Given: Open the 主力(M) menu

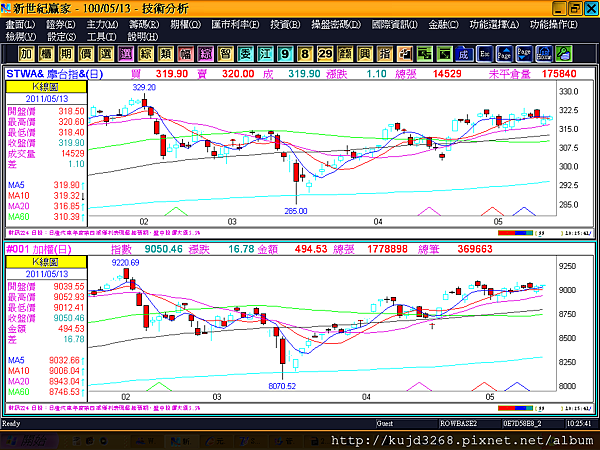Looking at the screenshot, I should point(102,24).
